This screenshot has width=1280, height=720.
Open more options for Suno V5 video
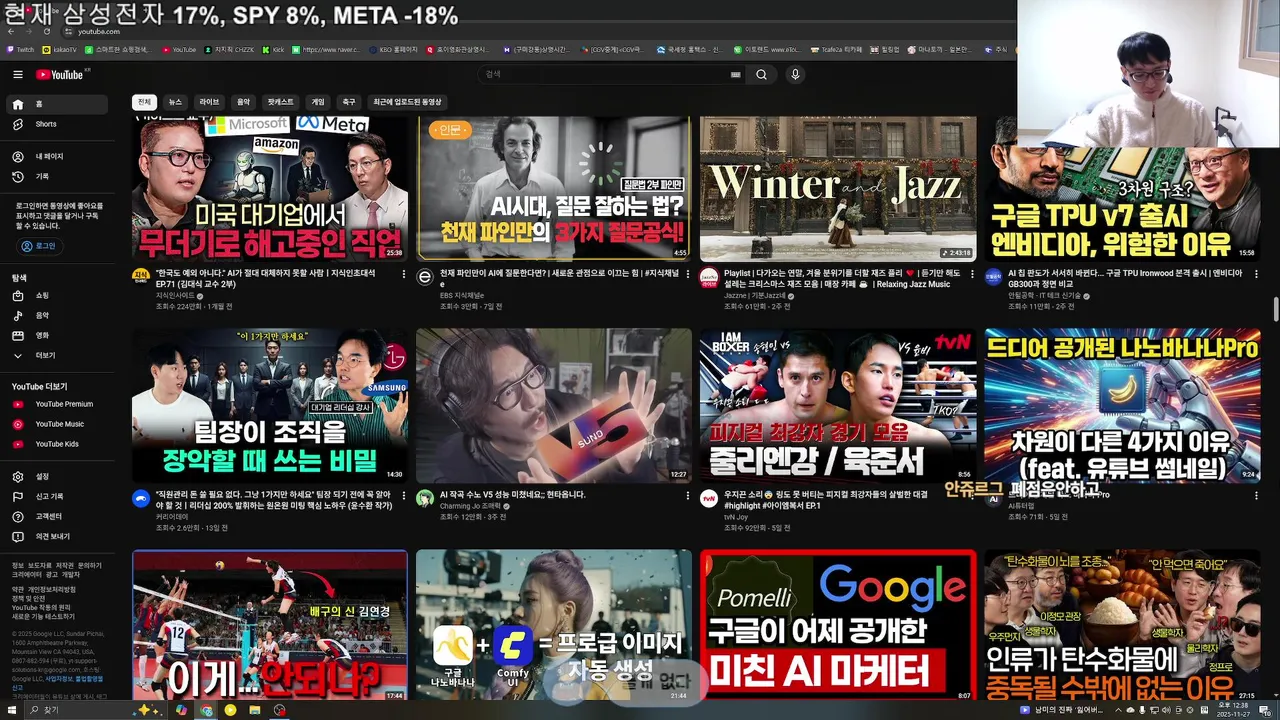point(687,495)
